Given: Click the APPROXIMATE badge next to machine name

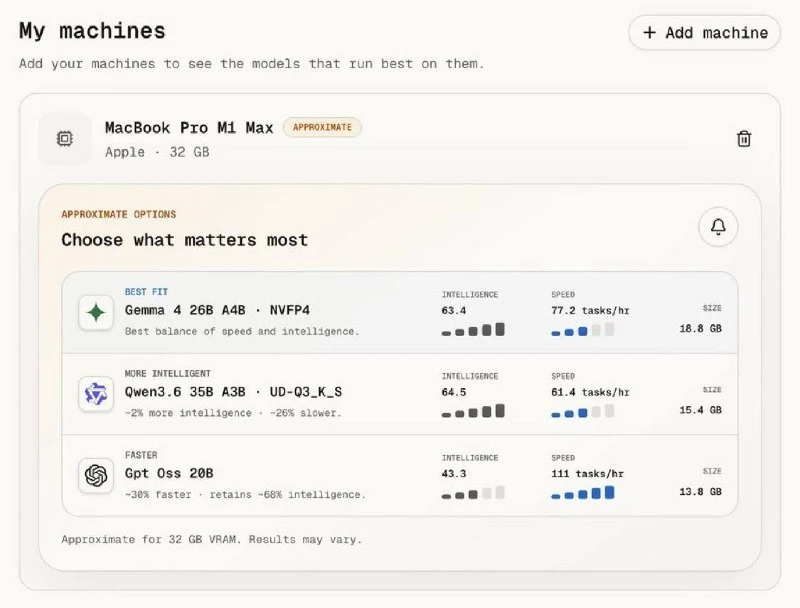Looking at the screenshot, I should (x=322, y=128).
